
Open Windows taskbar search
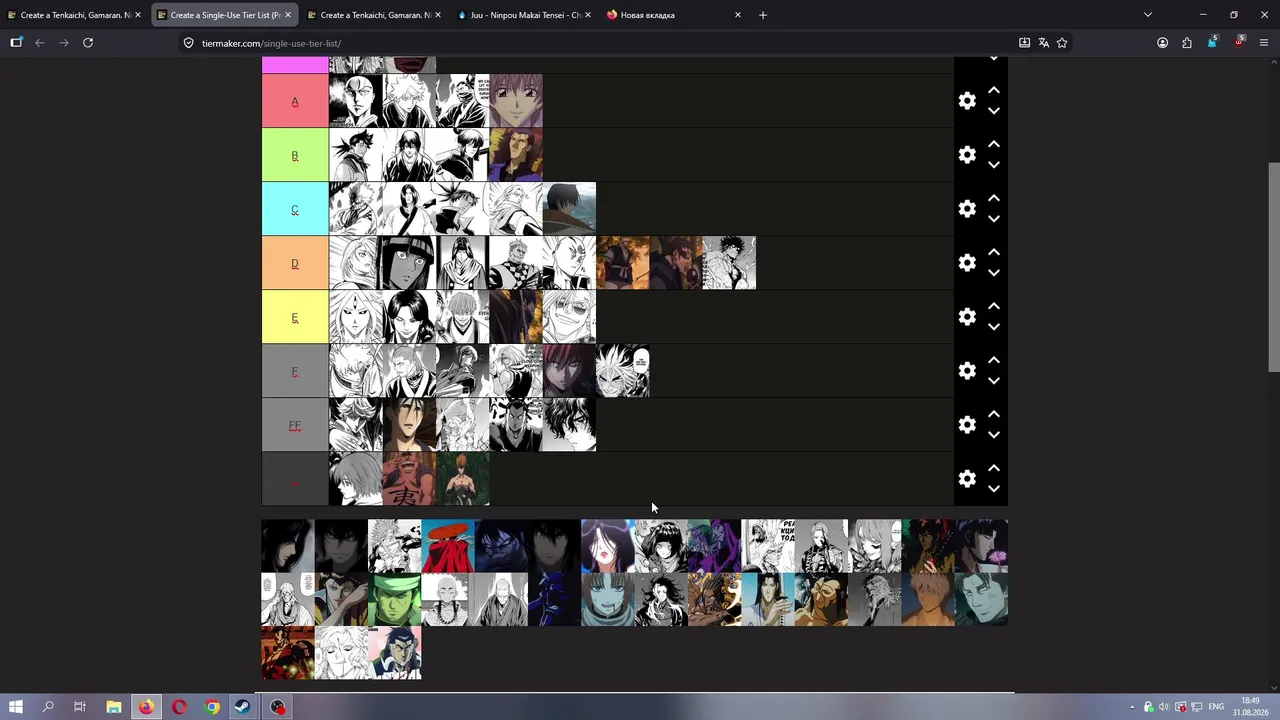coord(48,707)
